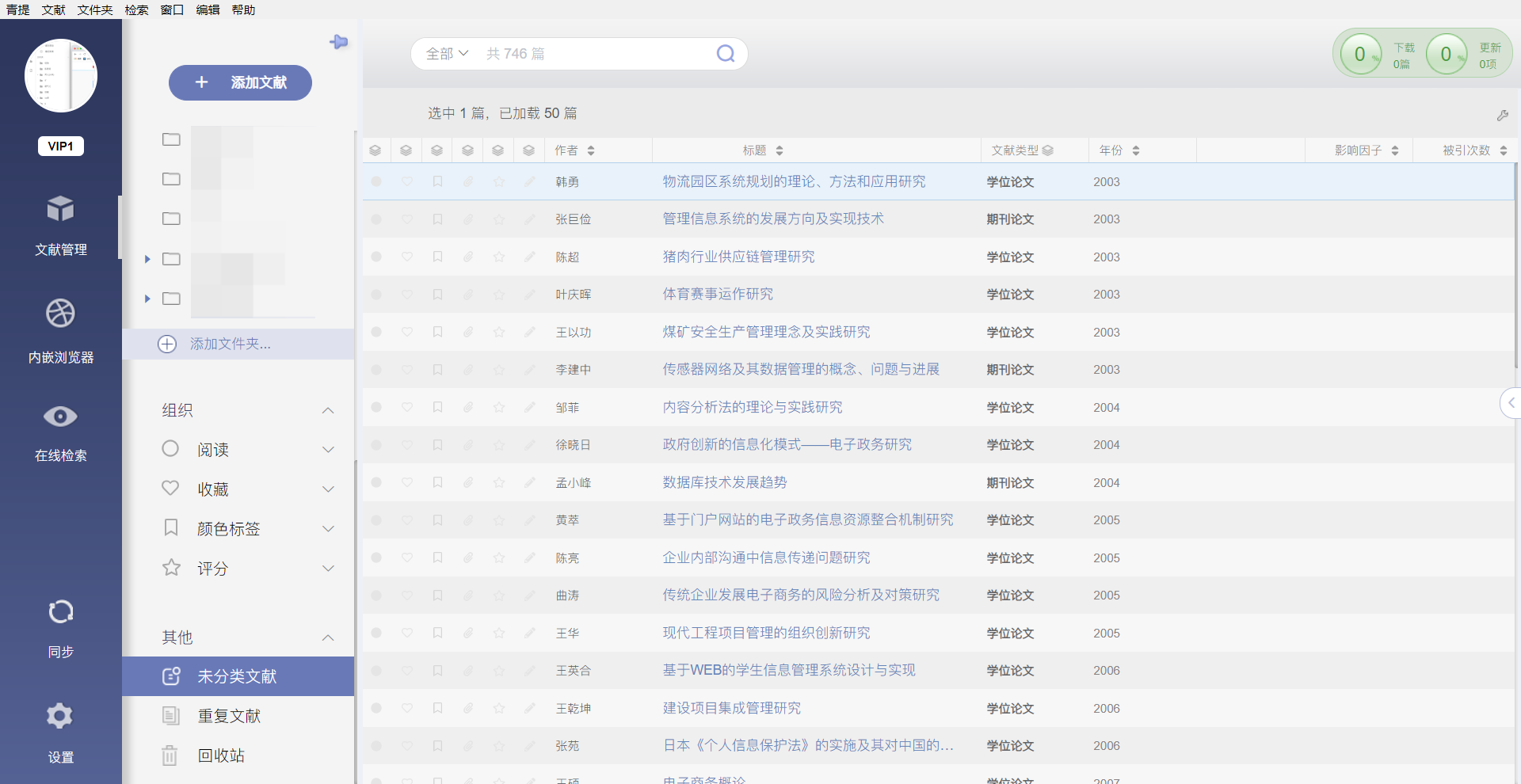Collapse the right side panel arrow
Screen dimensions: 1521x784
coord(1511,403)
